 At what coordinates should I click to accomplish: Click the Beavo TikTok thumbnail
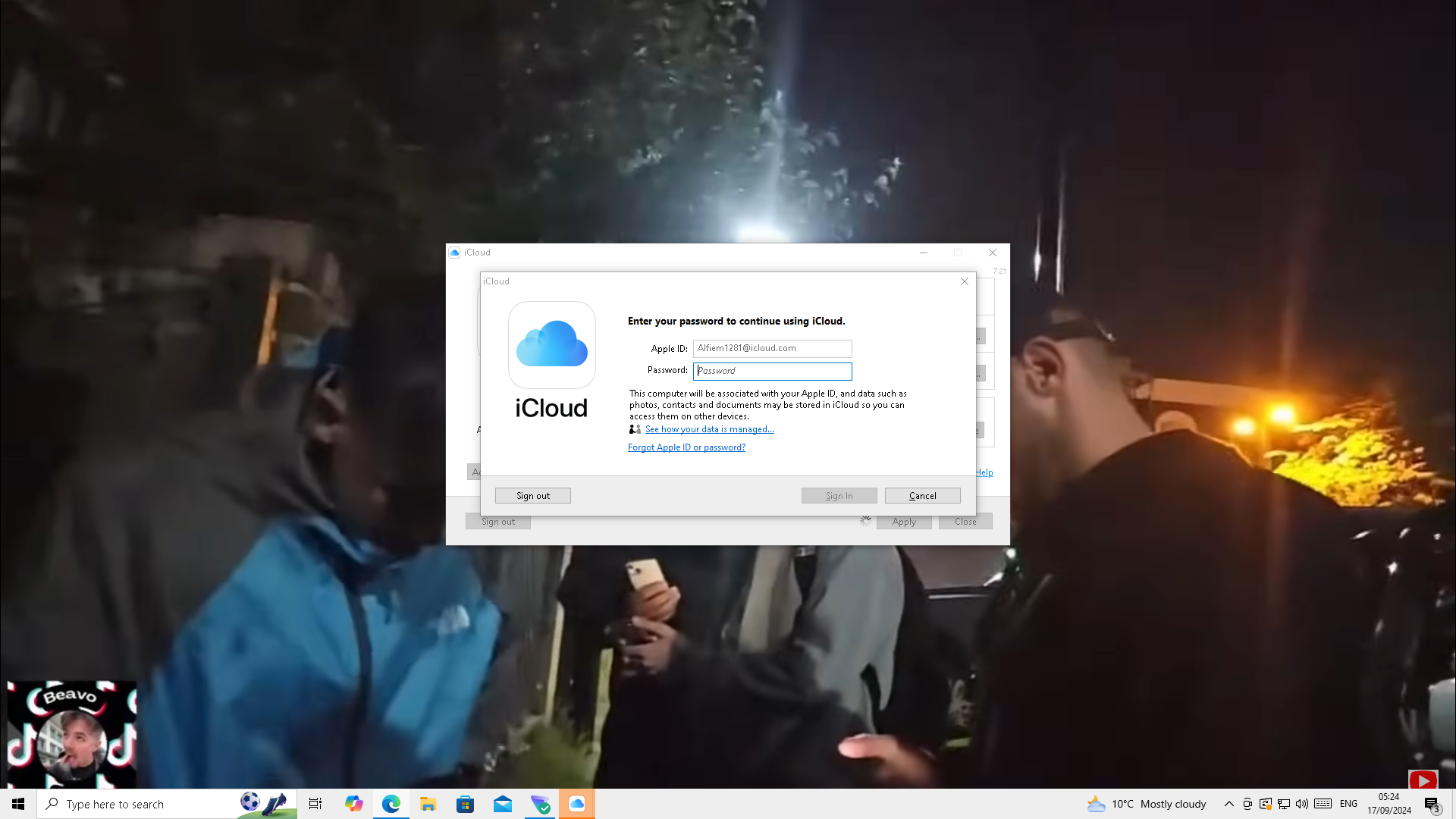[72, 735]
